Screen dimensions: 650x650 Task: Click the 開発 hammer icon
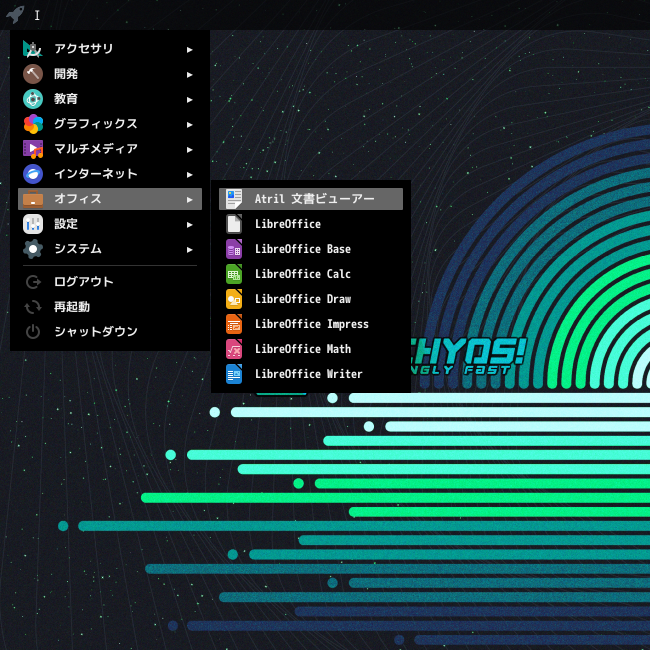[33, 74]
